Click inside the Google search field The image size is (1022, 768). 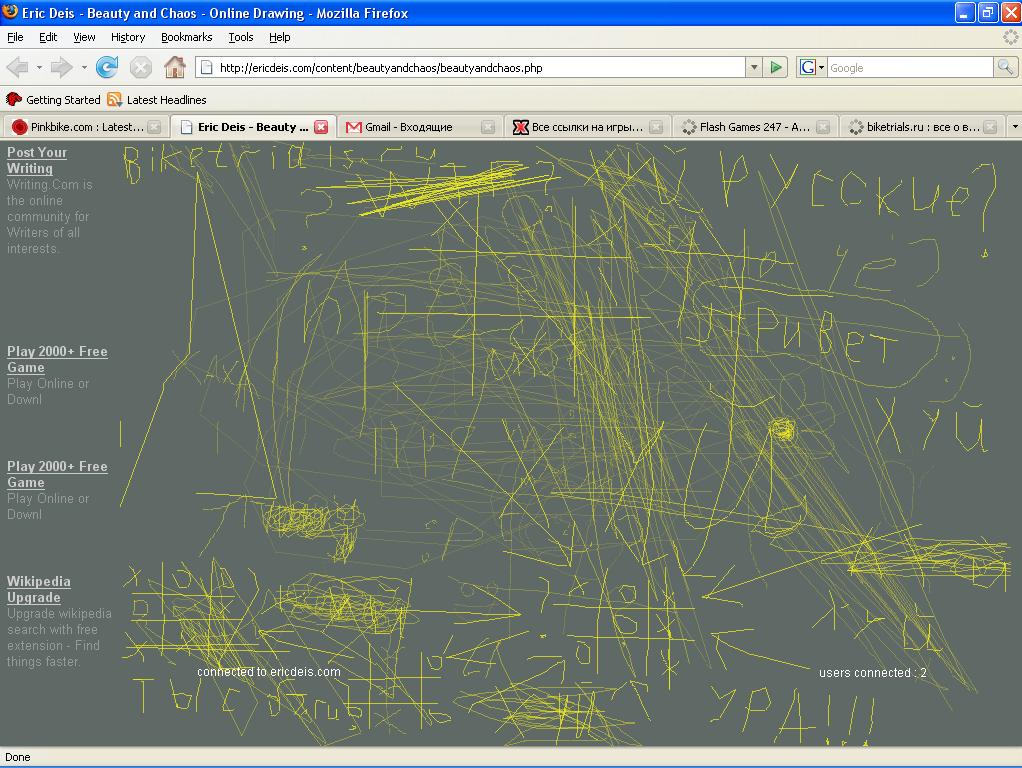(x=908, y=67)
